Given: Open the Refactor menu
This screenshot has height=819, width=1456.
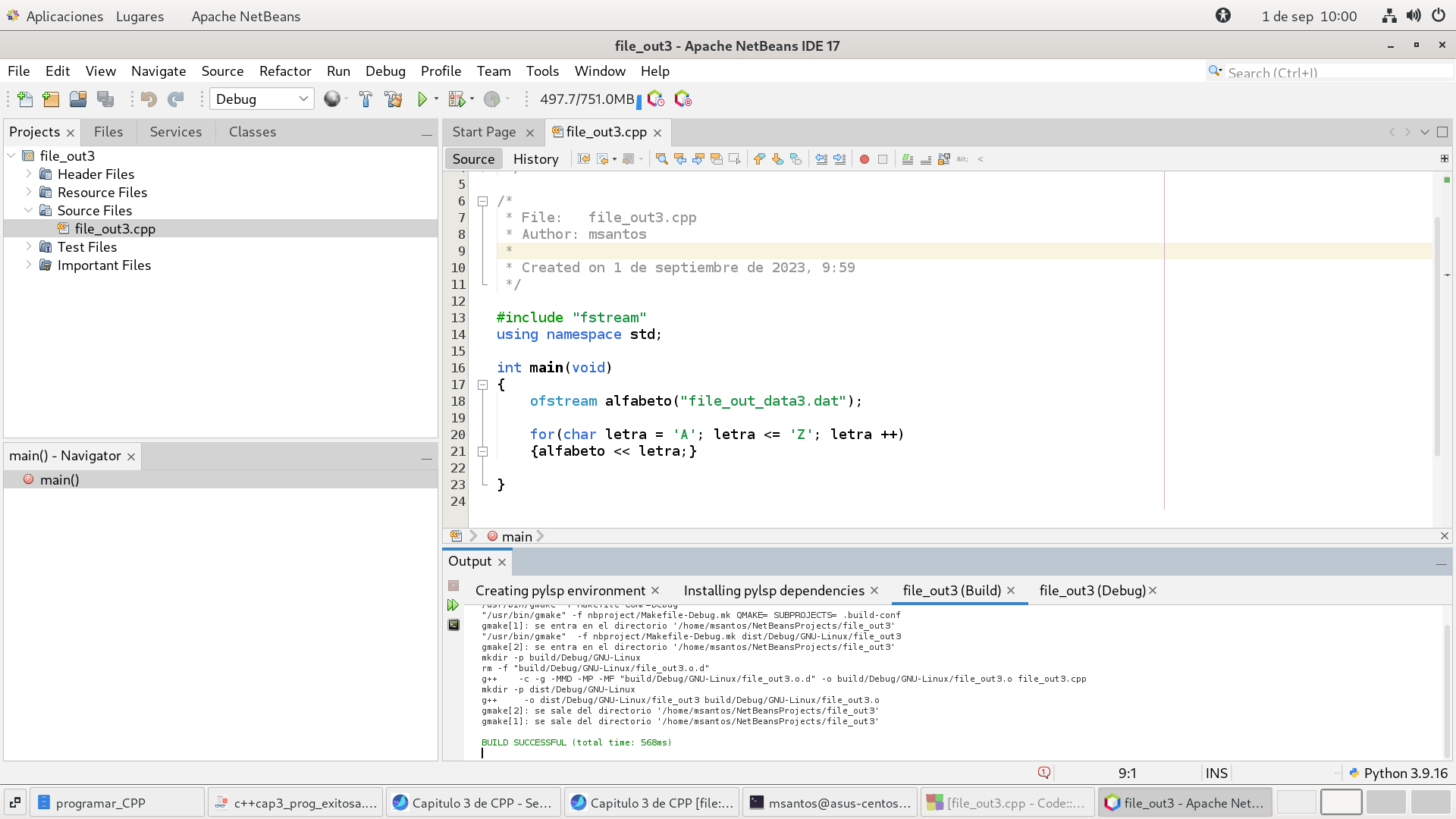Looking at the screenshot, I should coord(285,71).
